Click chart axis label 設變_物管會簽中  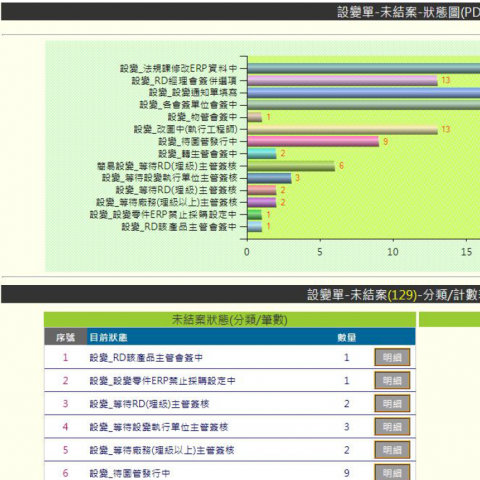(202, 117)
